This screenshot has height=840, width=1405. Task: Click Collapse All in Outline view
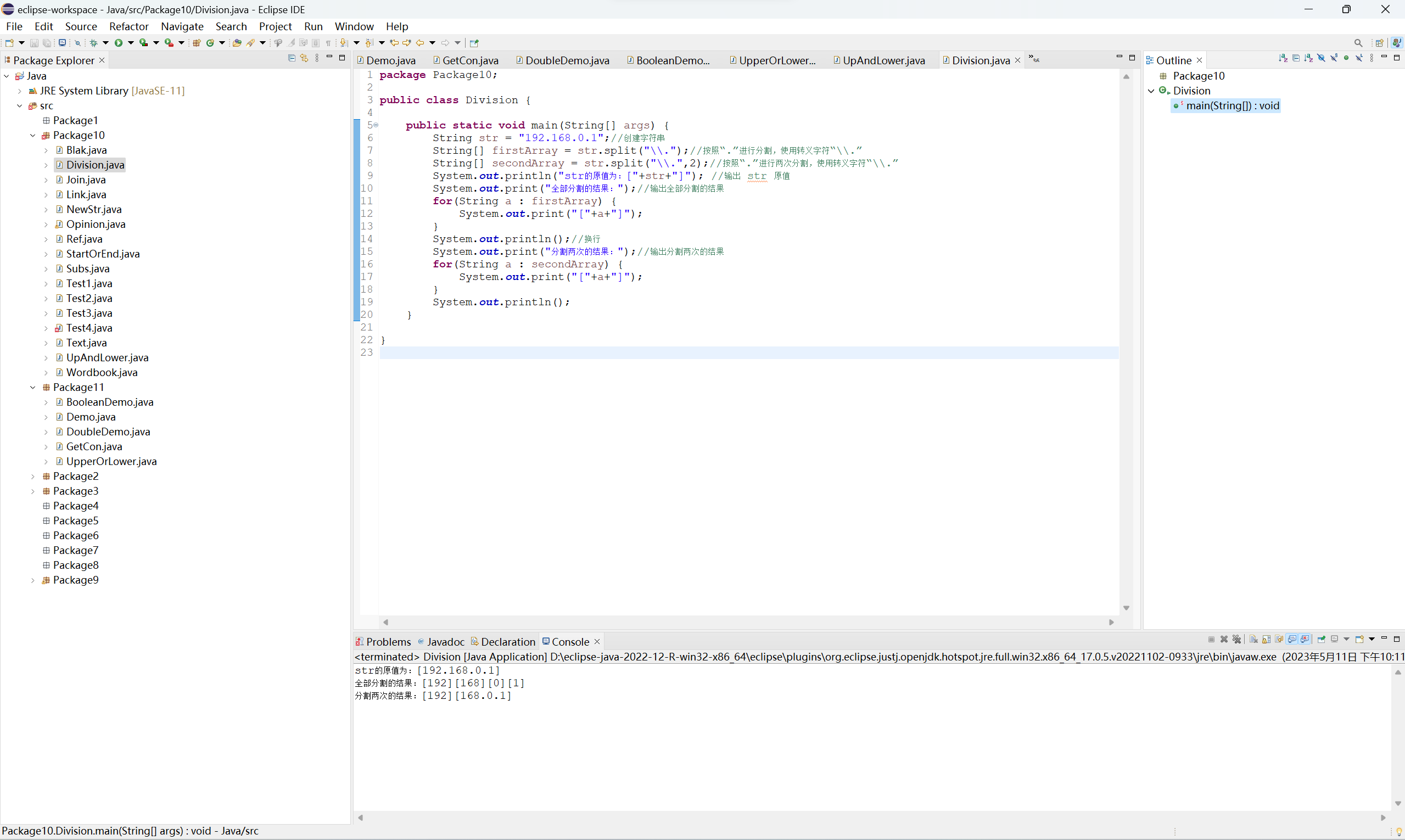(x=1296, y=58)
